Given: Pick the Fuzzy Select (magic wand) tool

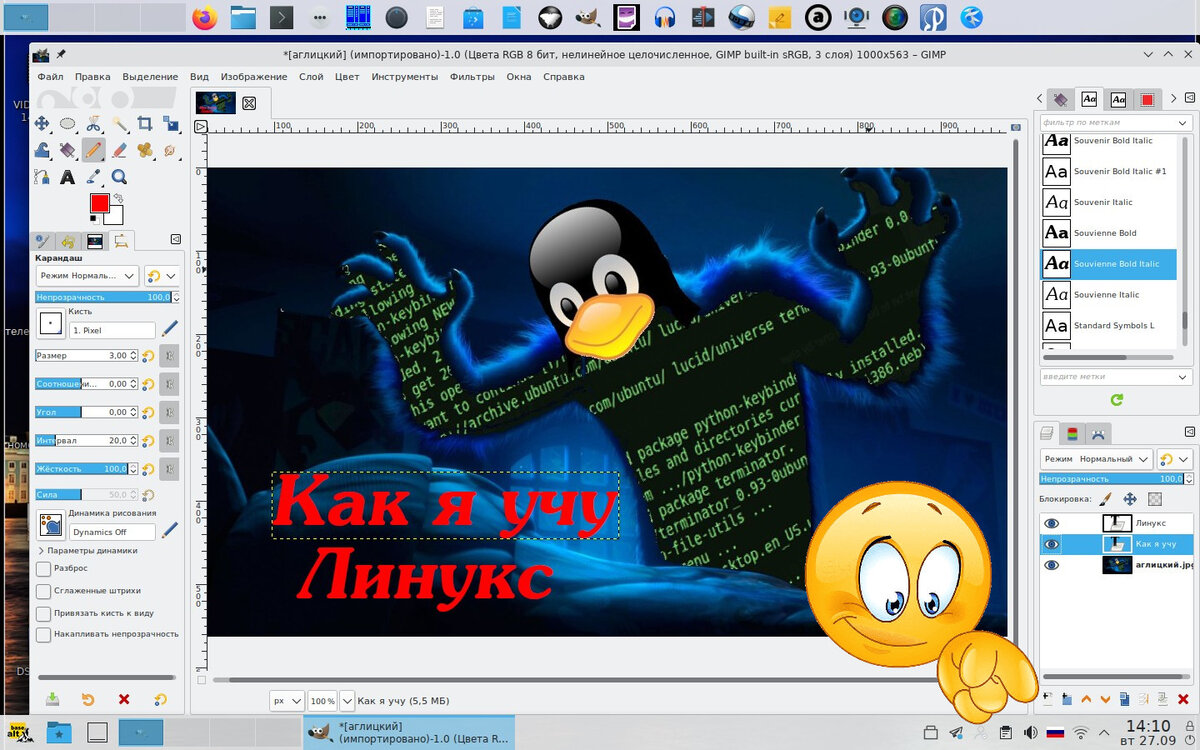Looking at the screenshot, I should coord(120,124).
